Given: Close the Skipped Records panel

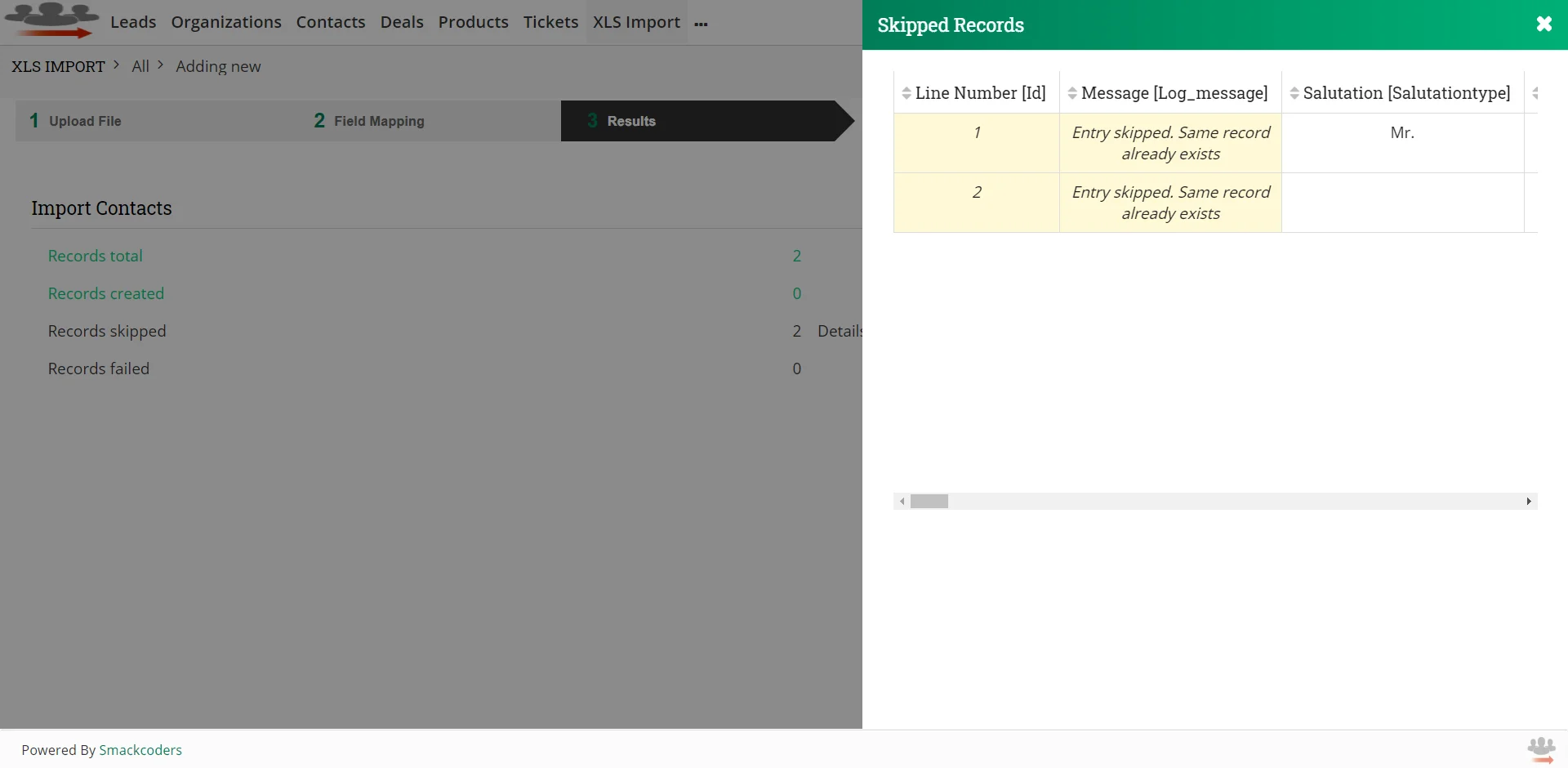Looking at the screenshot, I should [x=1543, y=24].
